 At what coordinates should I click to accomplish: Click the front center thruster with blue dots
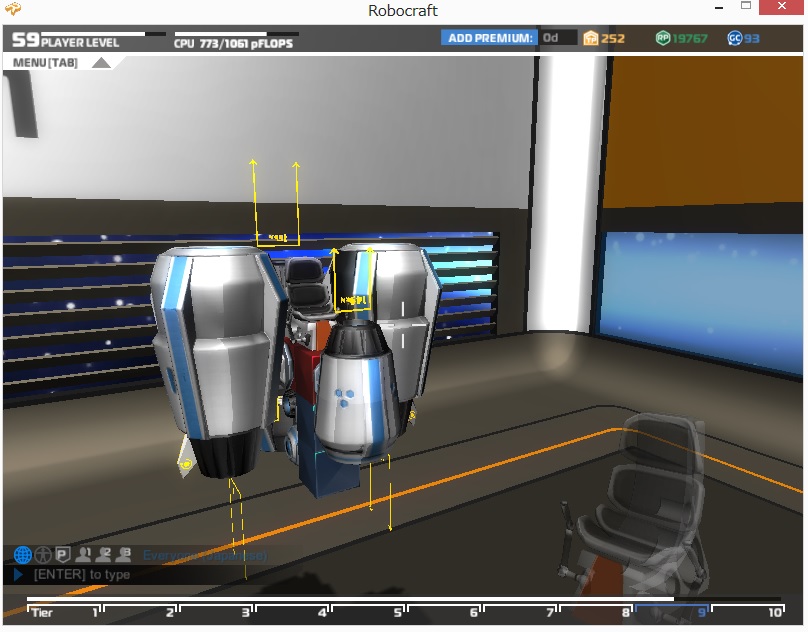(x=358, y=392)
